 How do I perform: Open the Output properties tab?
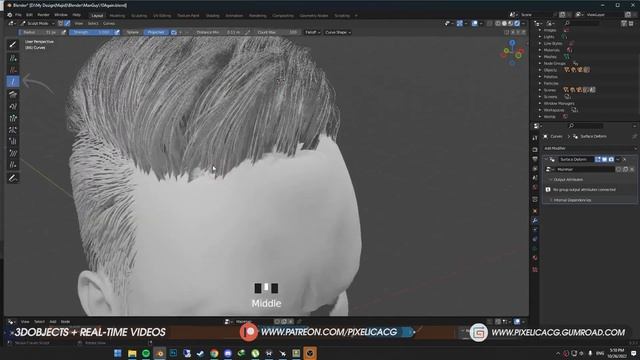point(535,159)
